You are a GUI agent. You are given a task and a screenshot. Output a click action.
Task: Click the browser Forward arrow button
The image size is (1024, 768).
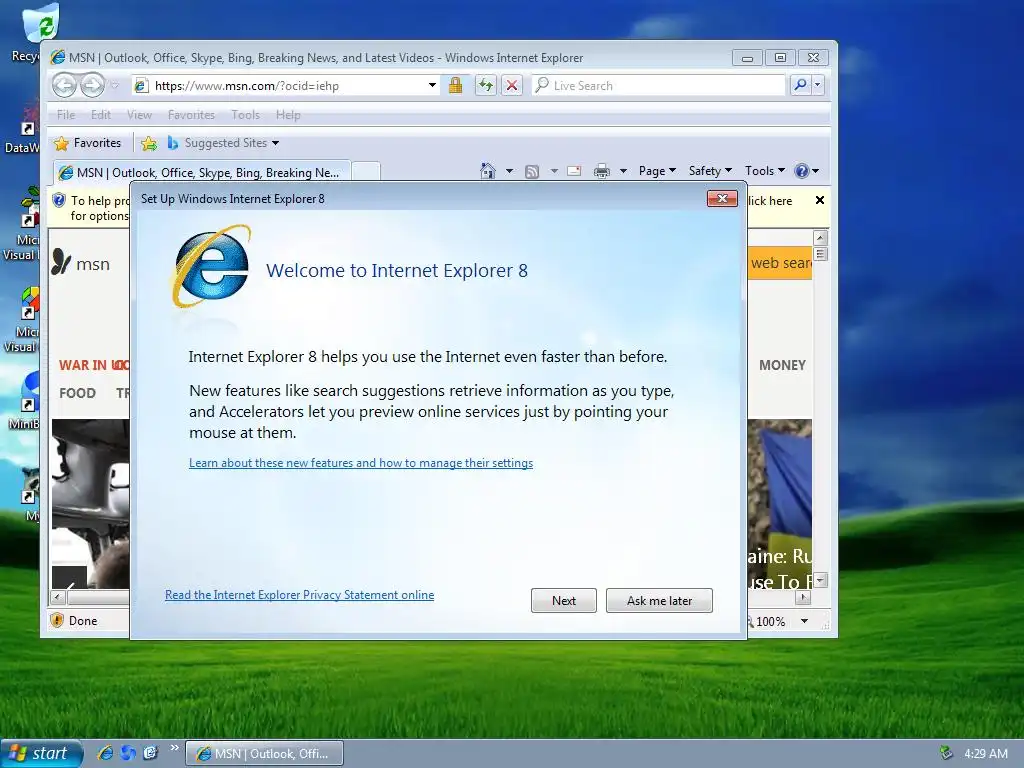(91, 85)
